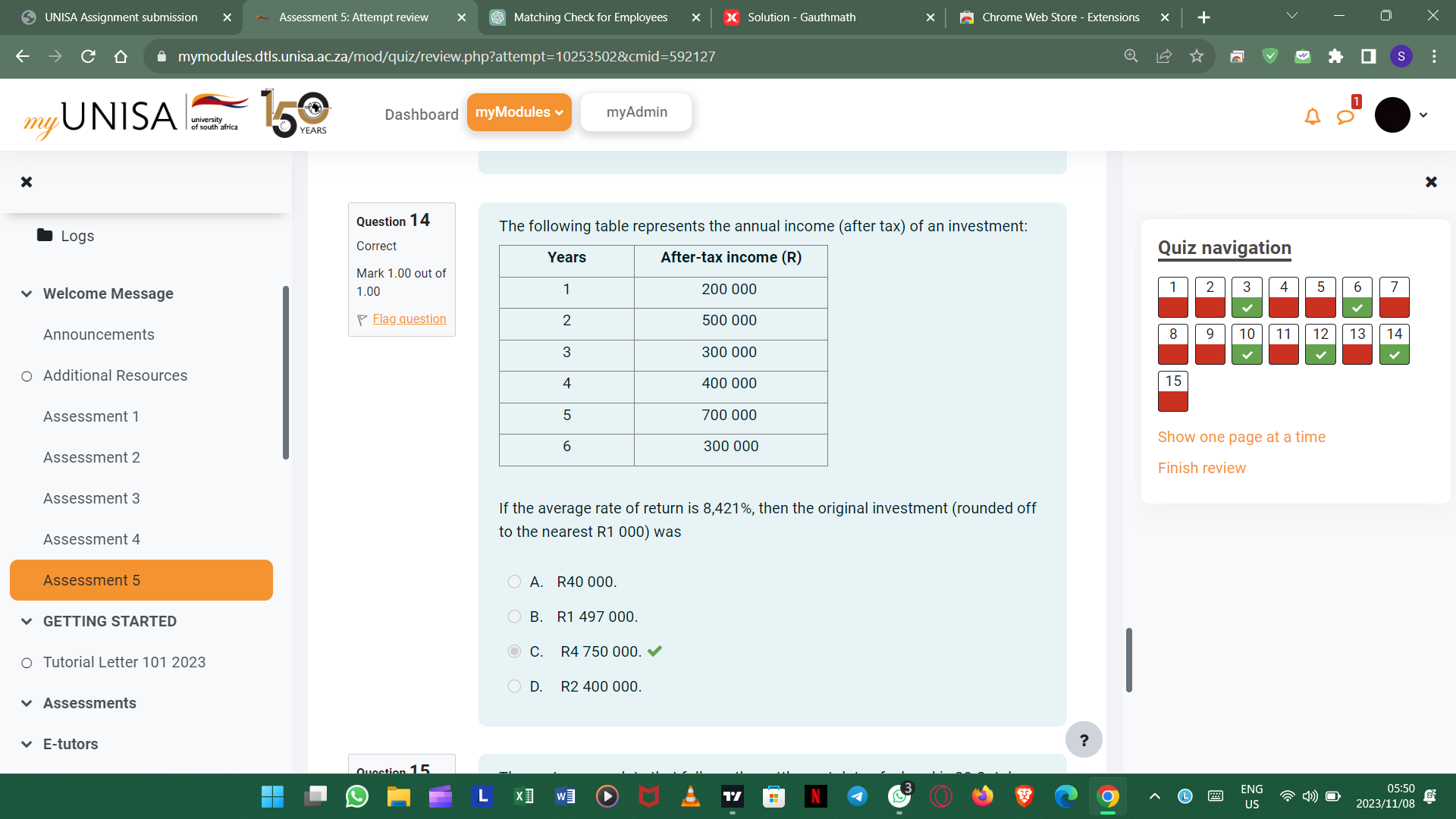Viewport: 1456px width, 819px height.
Task: Click the Finish review link
Action: [x=1201, y=468]
